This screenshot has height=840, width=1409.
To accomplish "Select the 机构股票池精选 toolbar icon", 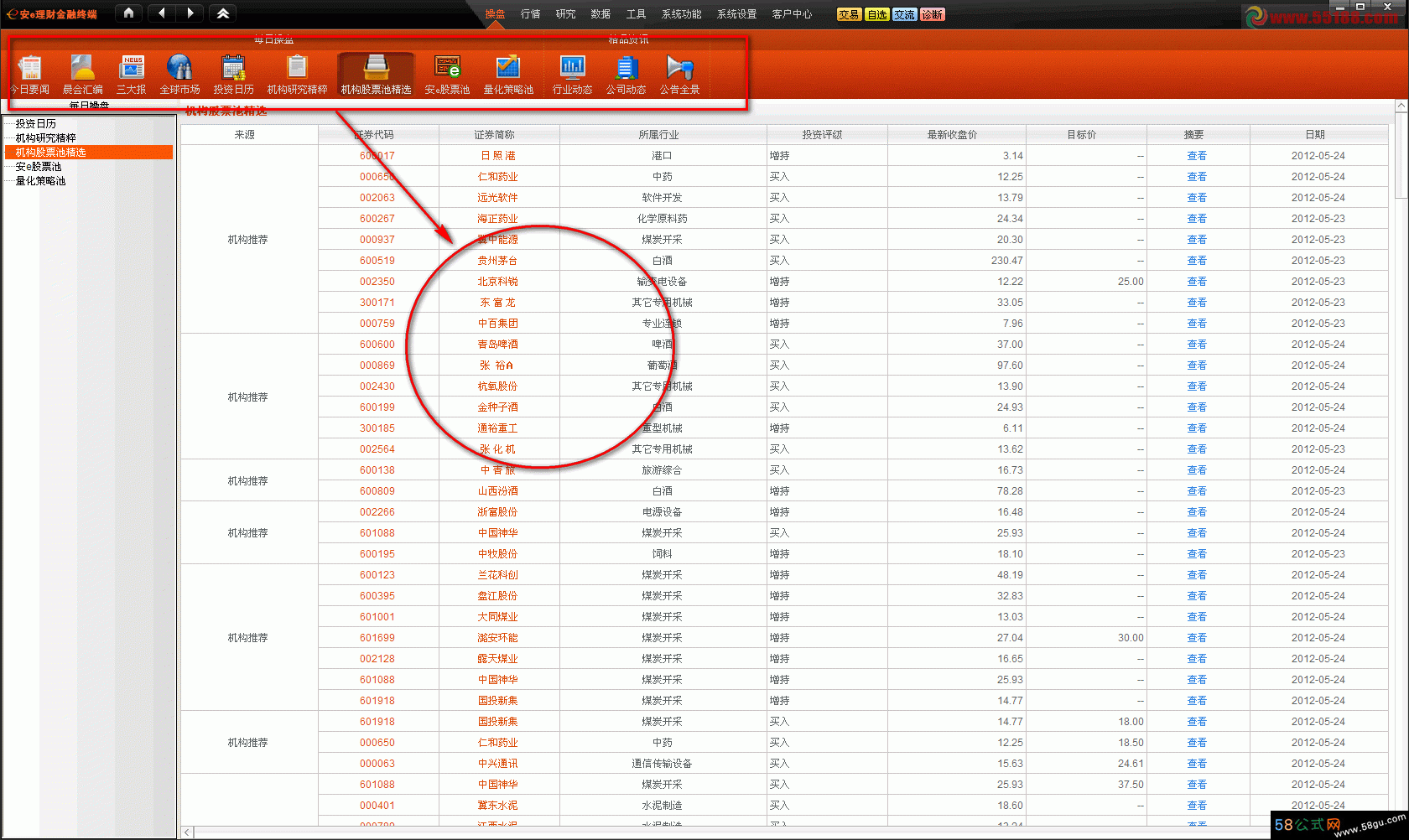I will coord(376,74).
